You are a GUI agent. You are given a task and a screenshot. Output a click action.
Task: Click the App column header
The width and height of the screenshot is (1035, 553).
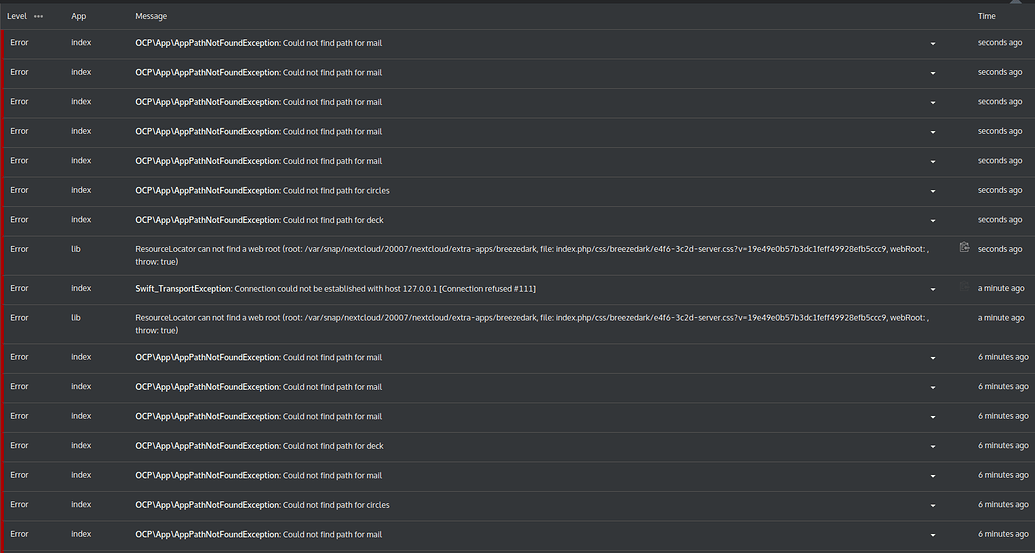click(79, 17)
